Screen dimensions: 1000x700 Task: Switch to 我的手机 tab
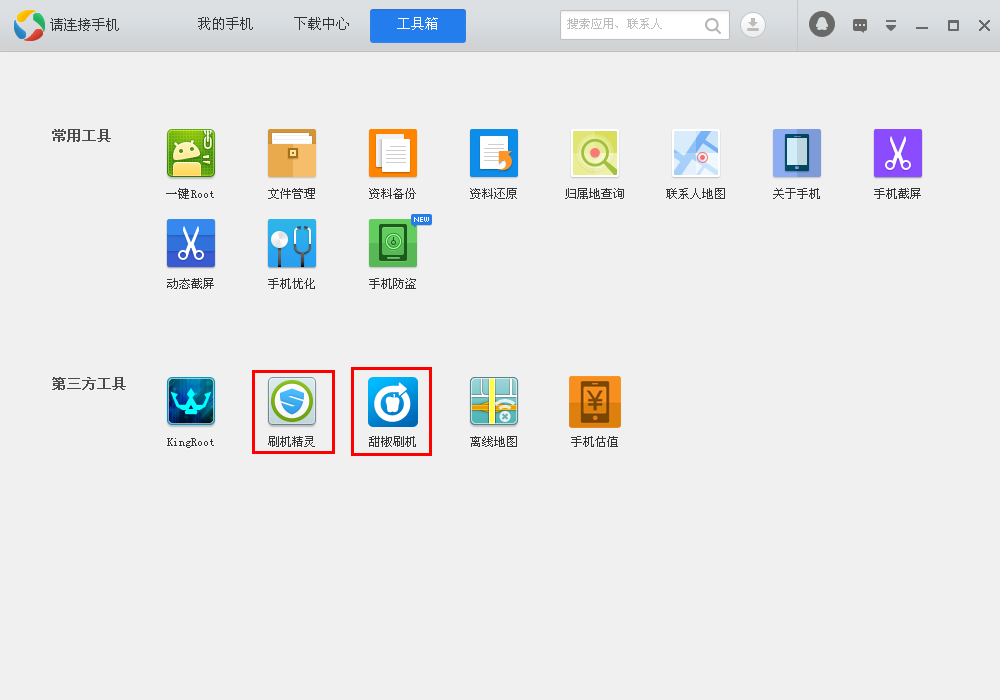point(225,24)
